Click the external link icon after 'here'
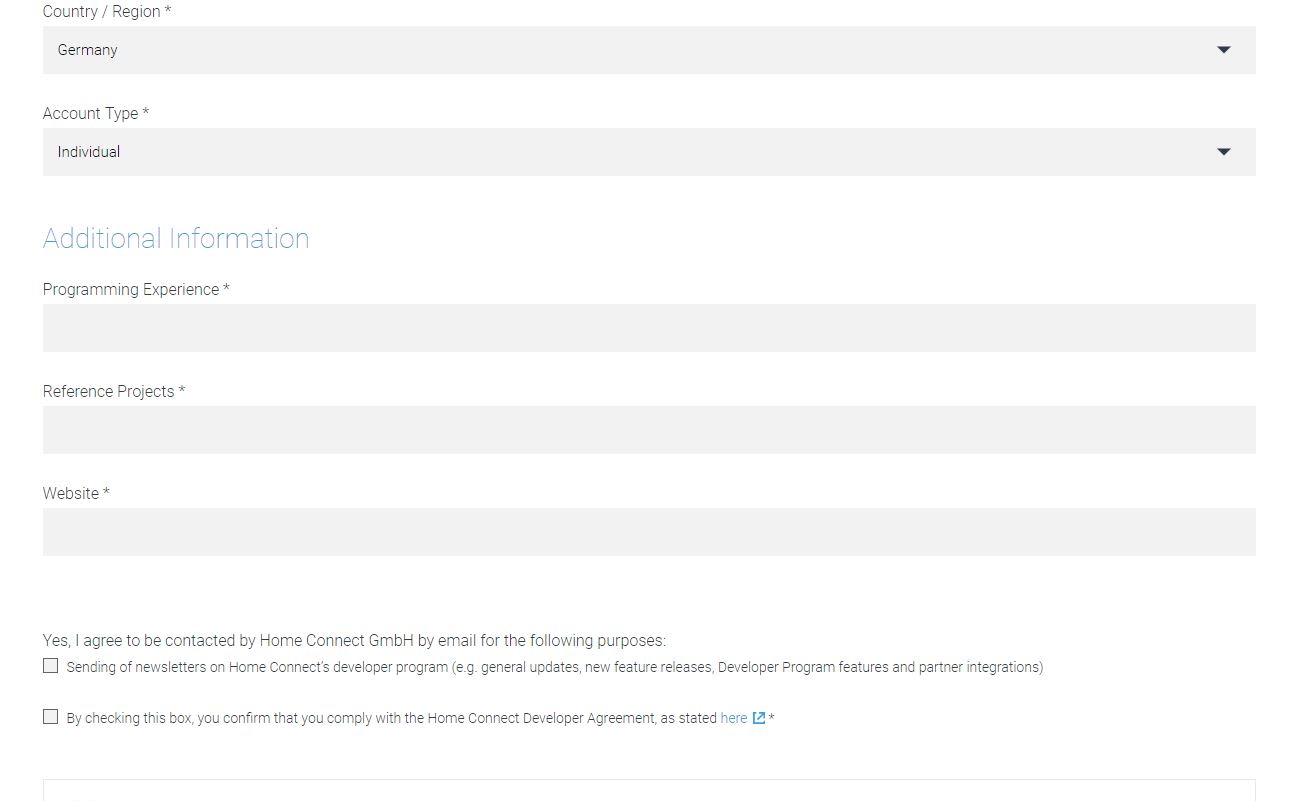This screenshot has height=801, width=1302. click(x=759, y=718)
